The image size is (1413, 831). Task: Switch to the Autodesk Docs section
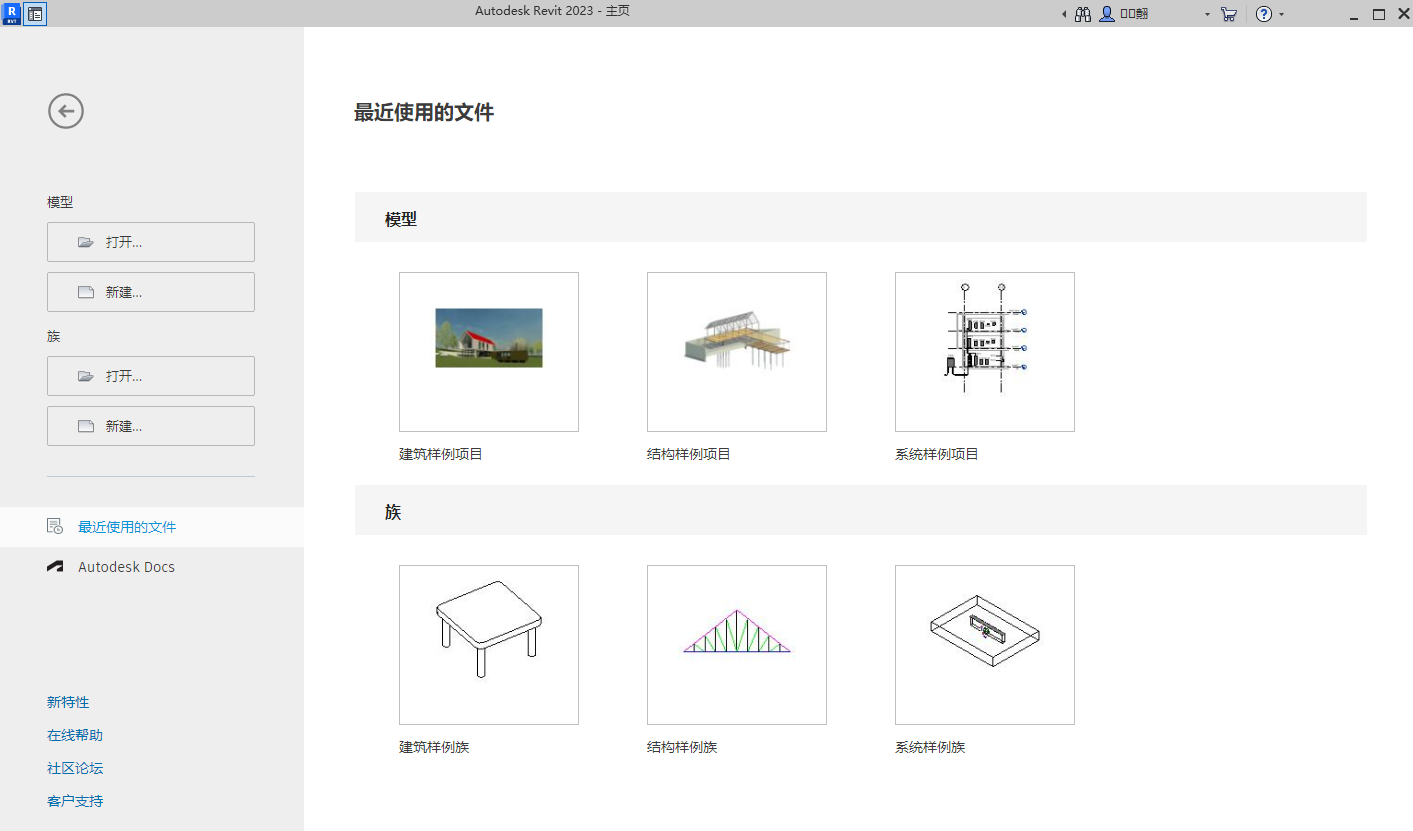[x=126, y=566]
